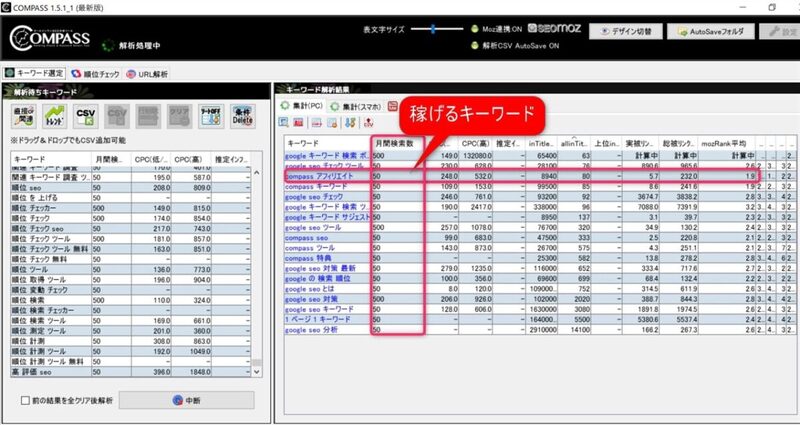The width and height of the screenshot is (800, 425).
Task: Click the トレンド trend keyword icon
Action: pyautogui.click(x=55, y=117)
